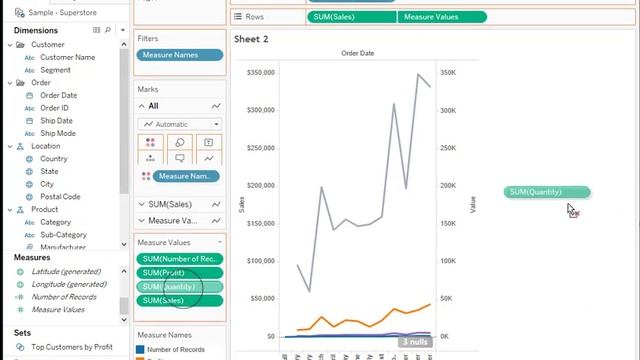Open the Label marks button
The image size is (640, 360).
coord(209,142)
